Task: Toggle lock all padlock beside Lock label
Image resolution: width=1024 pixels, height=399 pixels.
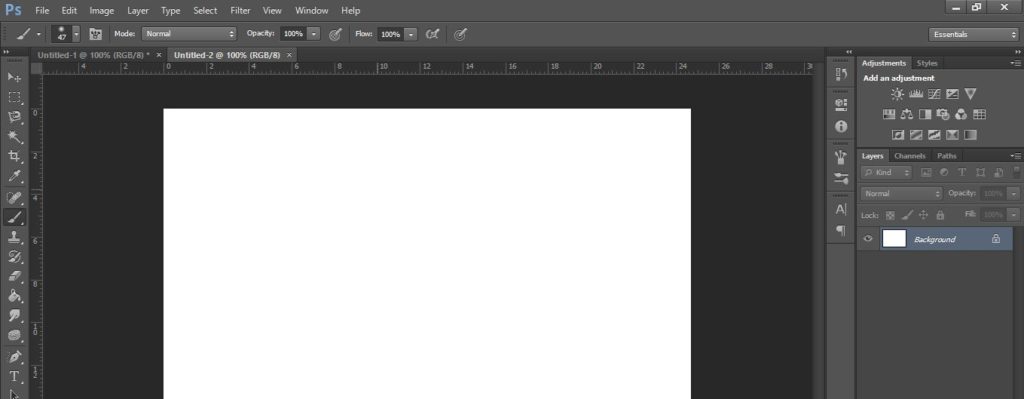Action: 940,215
